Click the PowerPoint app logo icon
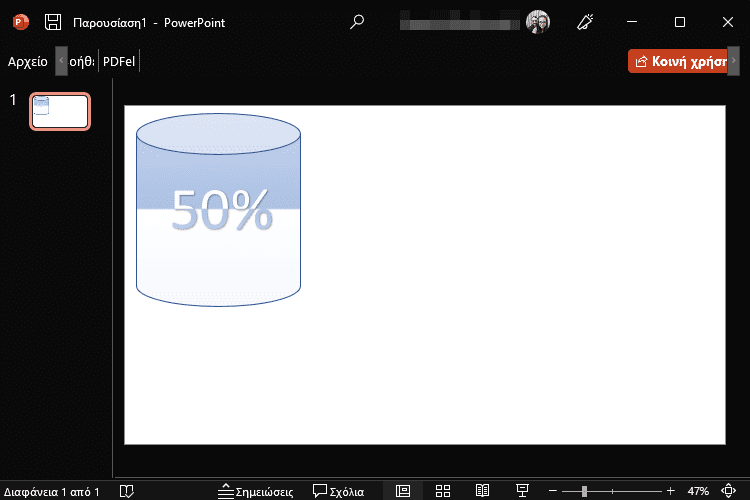This screenshot has width=750, height=500. coord(21,22)
